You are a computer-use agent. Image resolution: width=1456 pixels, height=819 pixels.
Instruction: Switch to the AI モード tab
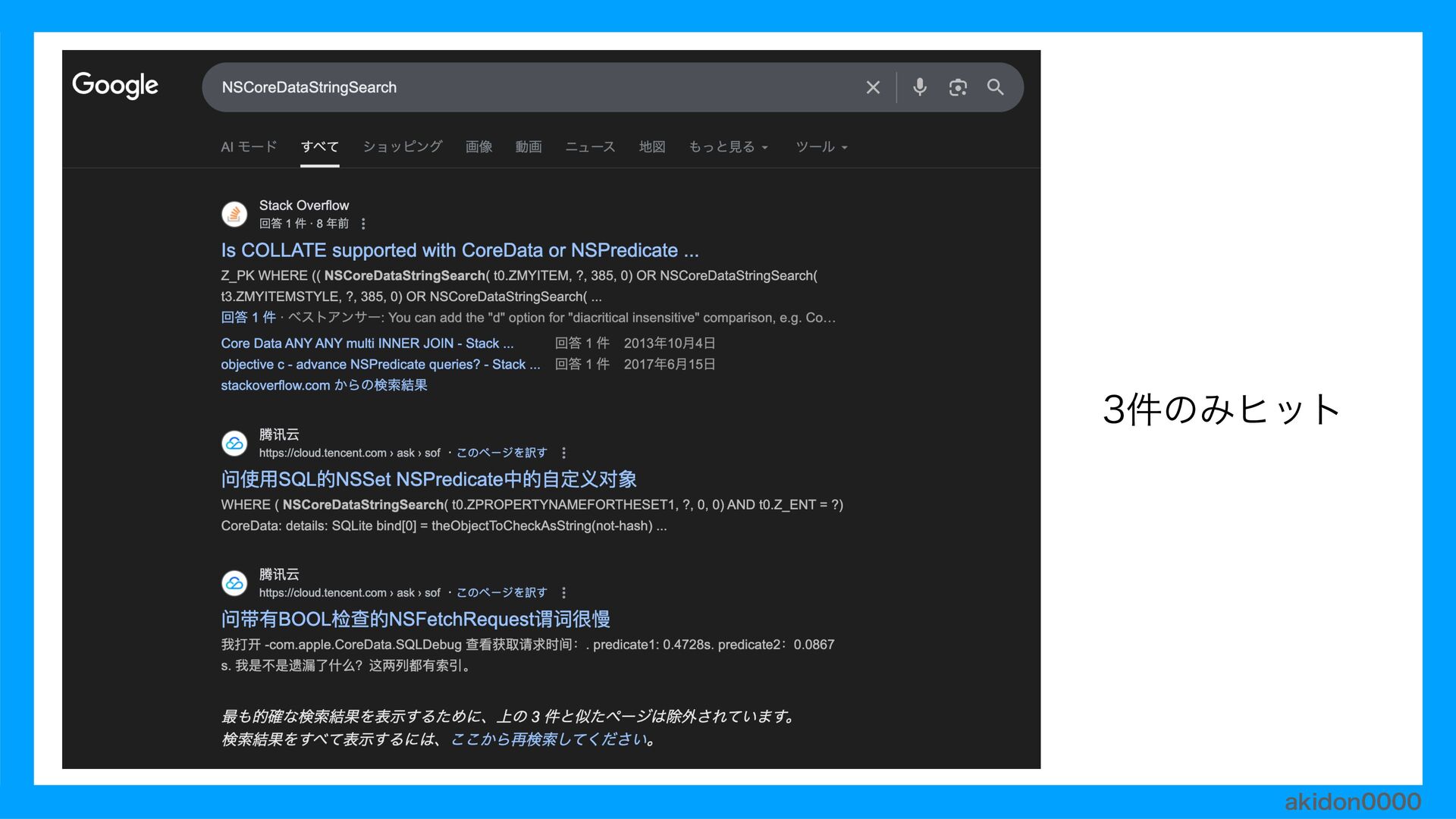(x=249, y=147)
